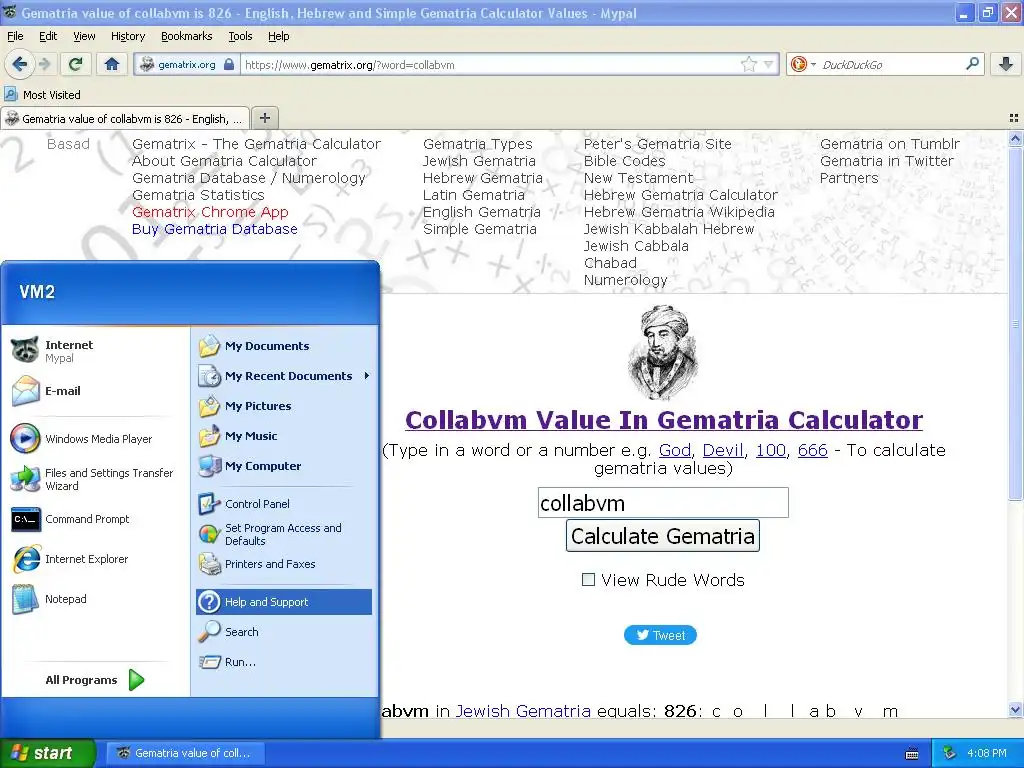This screenshot has width=1024, height=768.
Task: Open the Gematrix Chrome App link
Action: 210,212
